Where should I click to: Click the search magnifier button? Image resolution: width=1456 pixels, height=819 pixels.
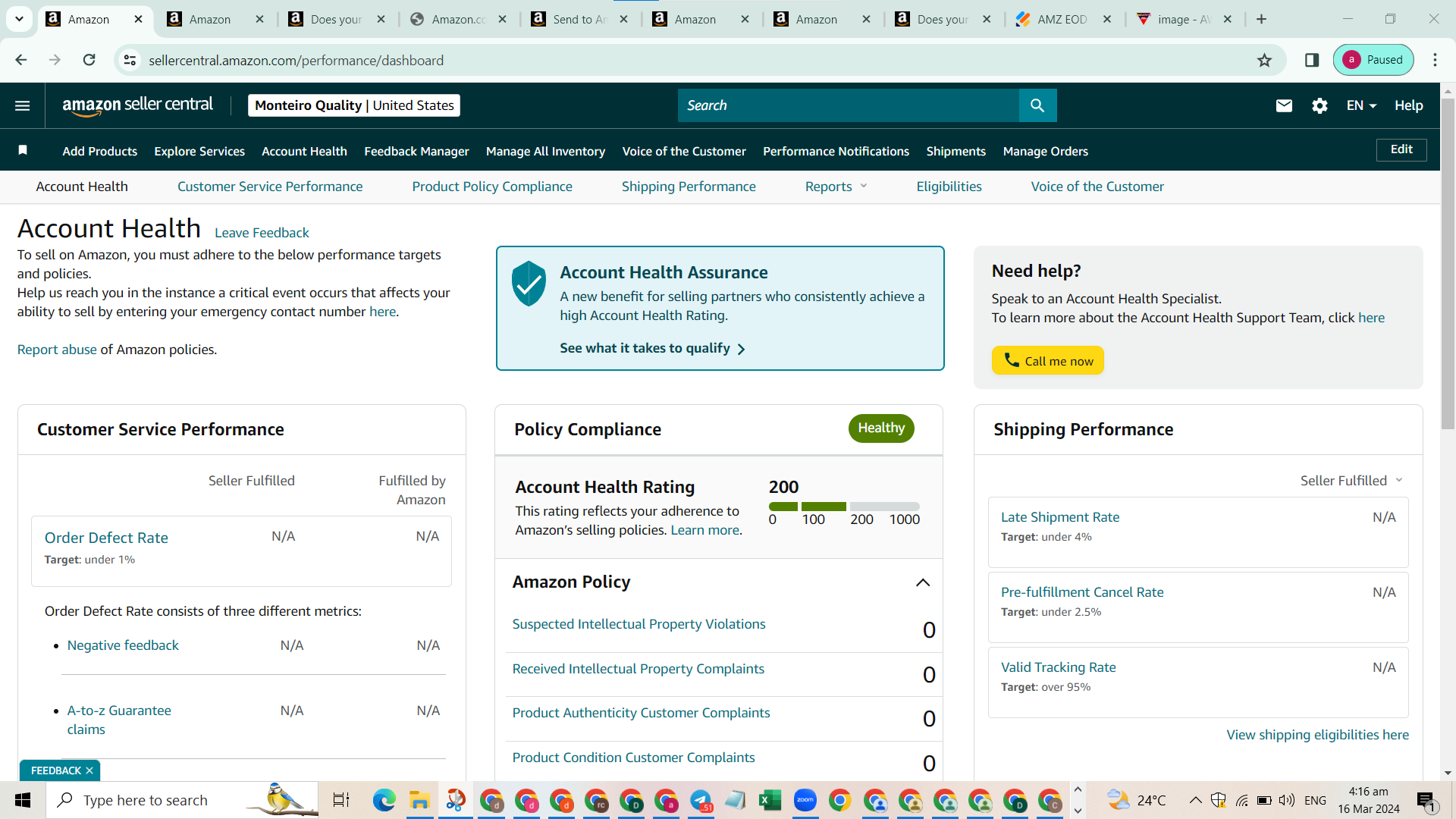(x=1037, y=105)
